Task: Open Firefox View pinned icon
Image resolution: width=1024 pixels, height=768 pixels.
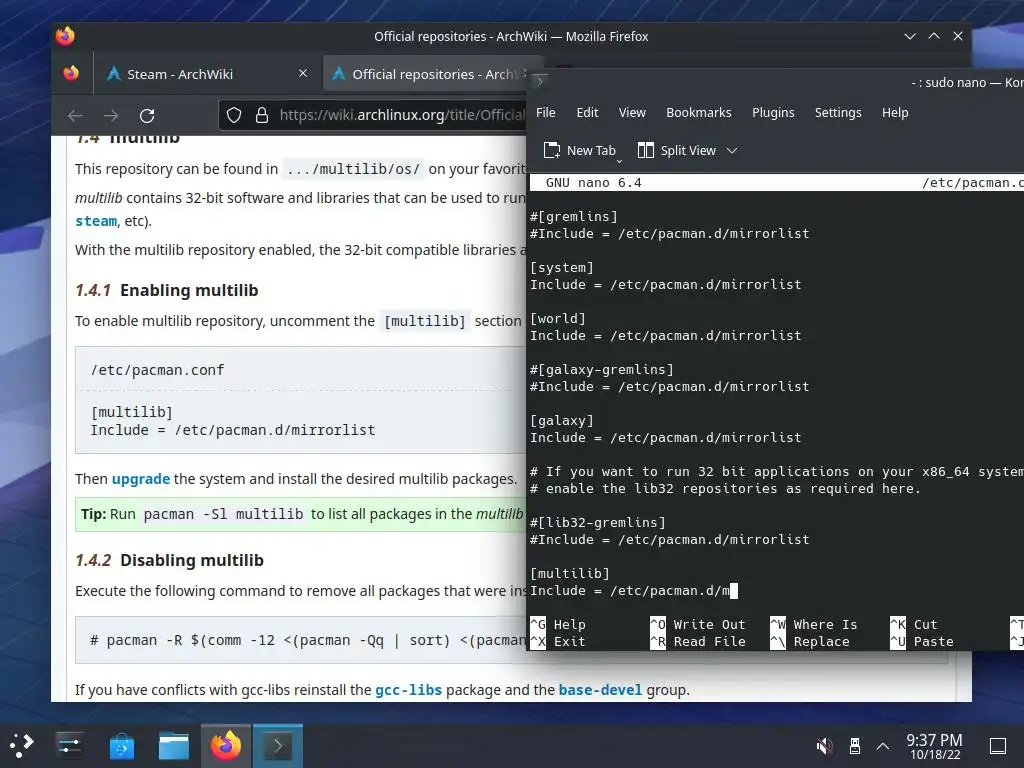Action: [x=71, y=73]
